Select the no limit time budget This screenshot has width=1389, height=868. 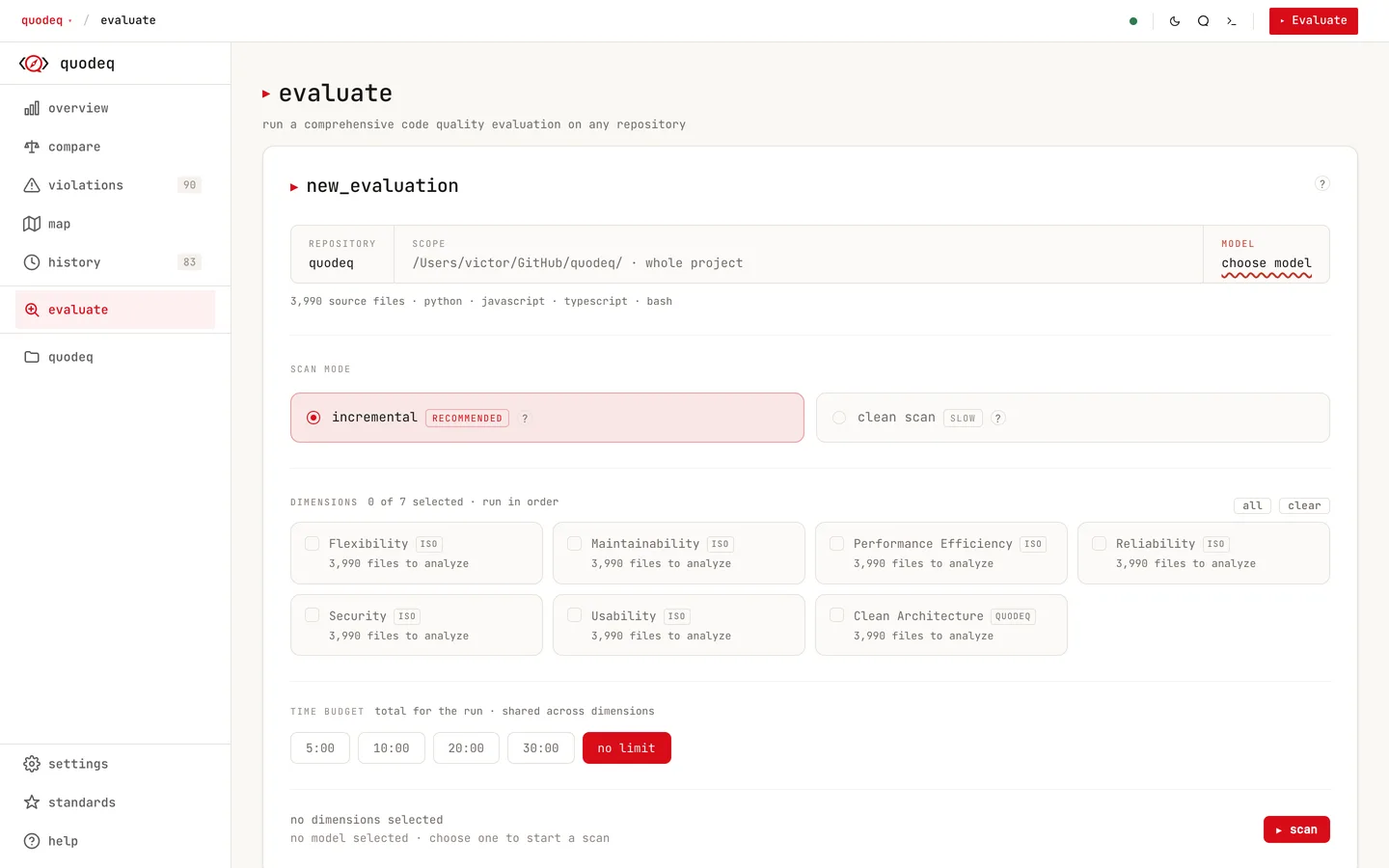click(627, 748)
